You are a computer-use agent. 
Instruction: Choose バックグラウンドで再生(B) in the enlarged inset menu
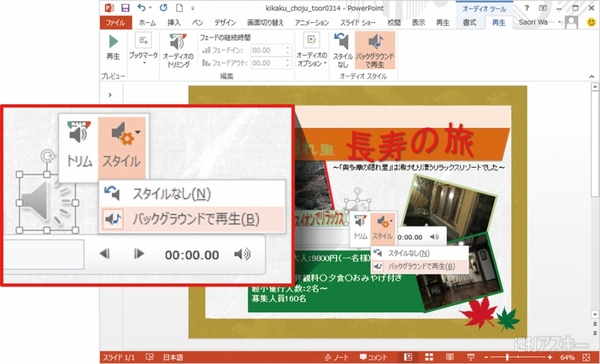192,219
